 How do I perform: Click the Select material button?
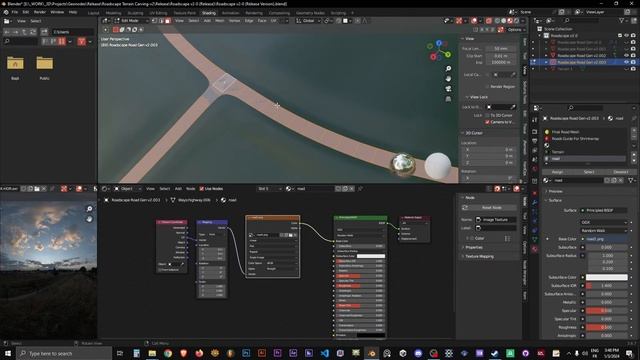pos(589,172)
